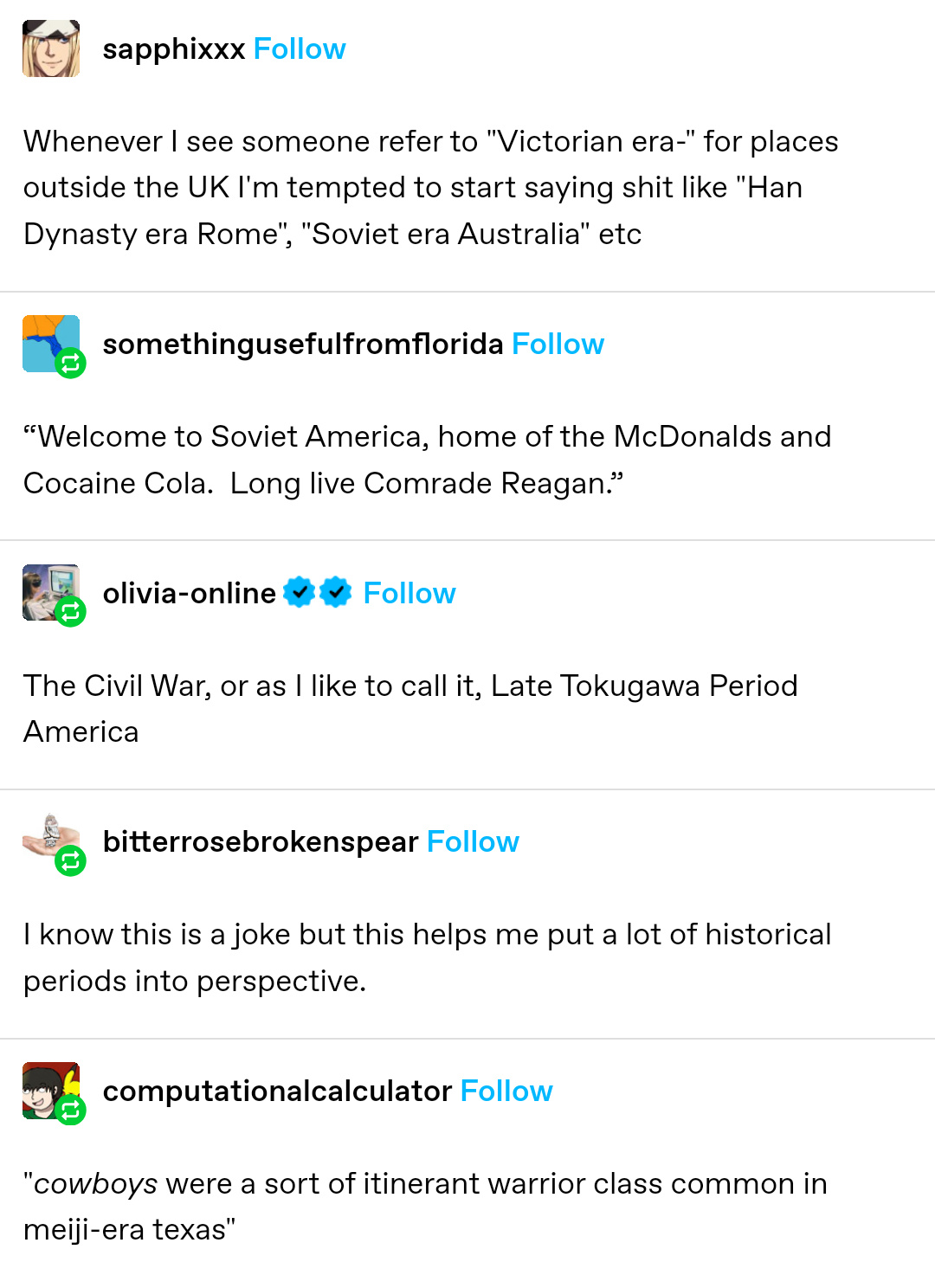935x1288 pixels.
Task: Follow bitterrosebrokenspear
Action: pyautogui.click(x=473, y=842)
